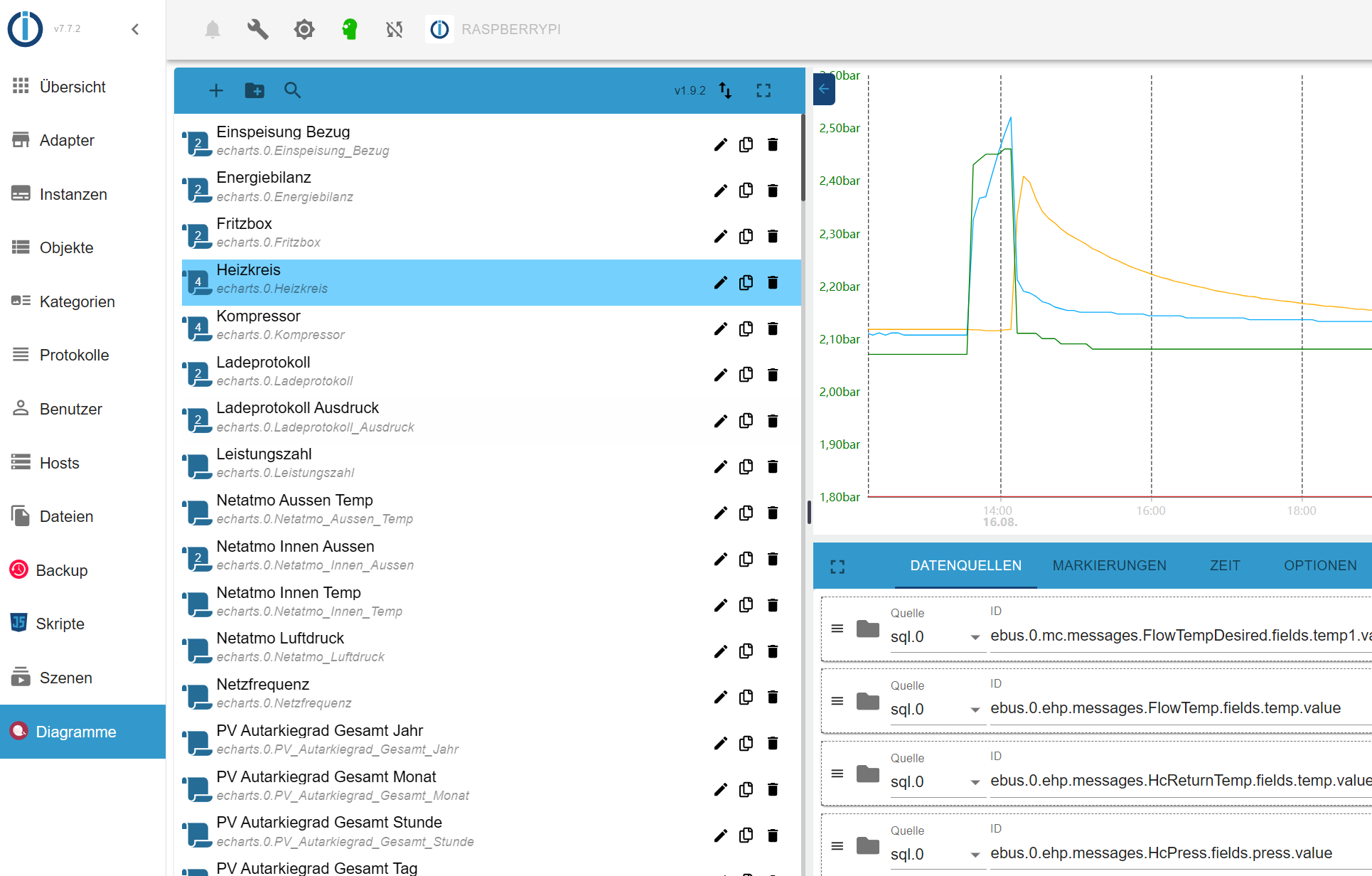
Task: Delete the Ladeprotokoll chart
Action: pos(773,375)
